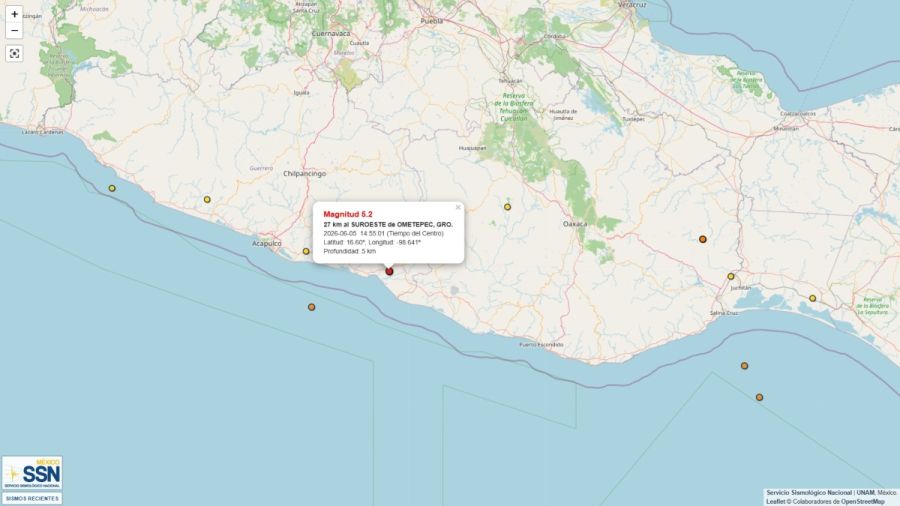900x506 pixels.
Task: Click the Chilpancingo city label
Action: (305, 173)
